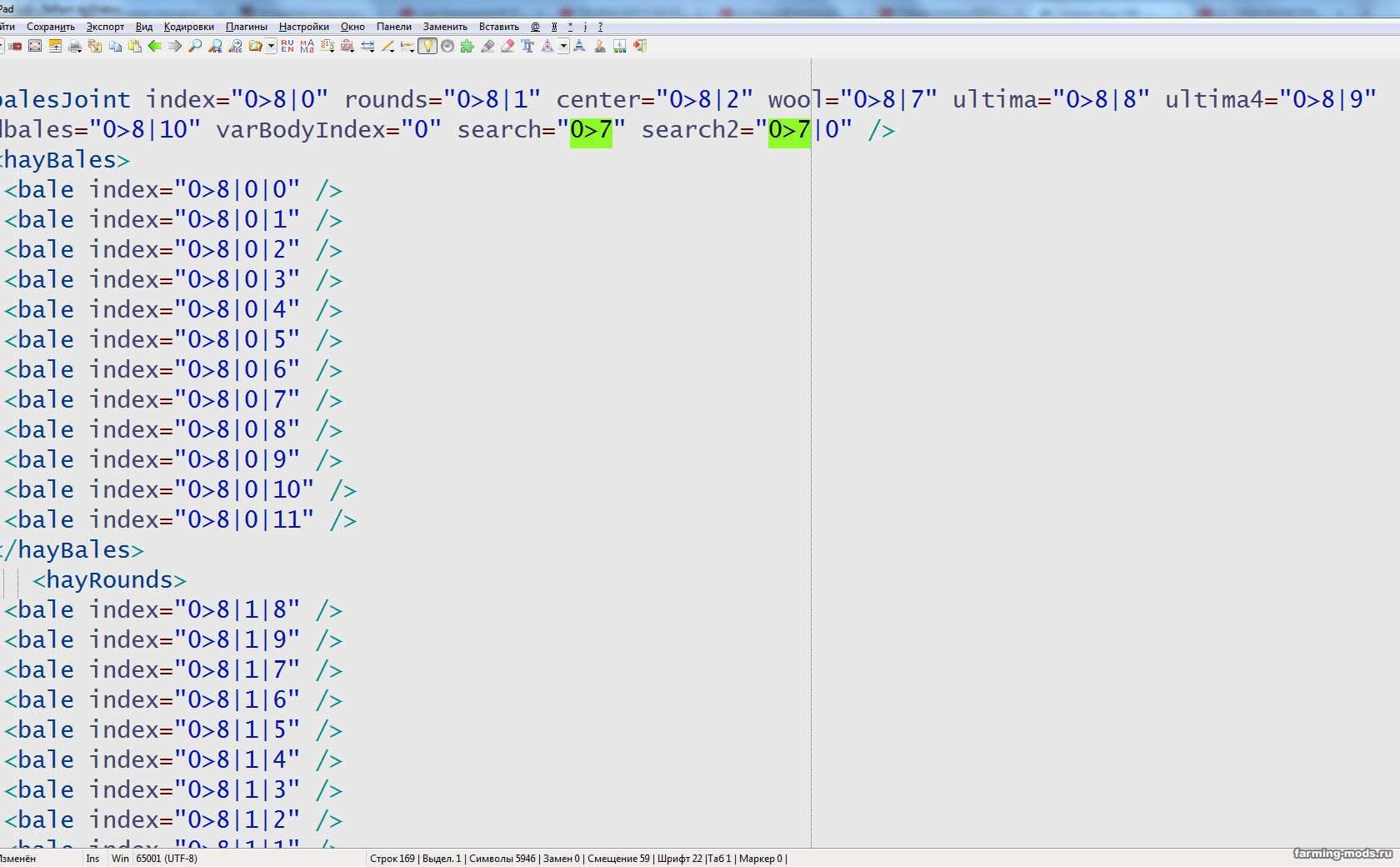Open the Экспорт menu

pyautogui.click(x=105, y=27)
